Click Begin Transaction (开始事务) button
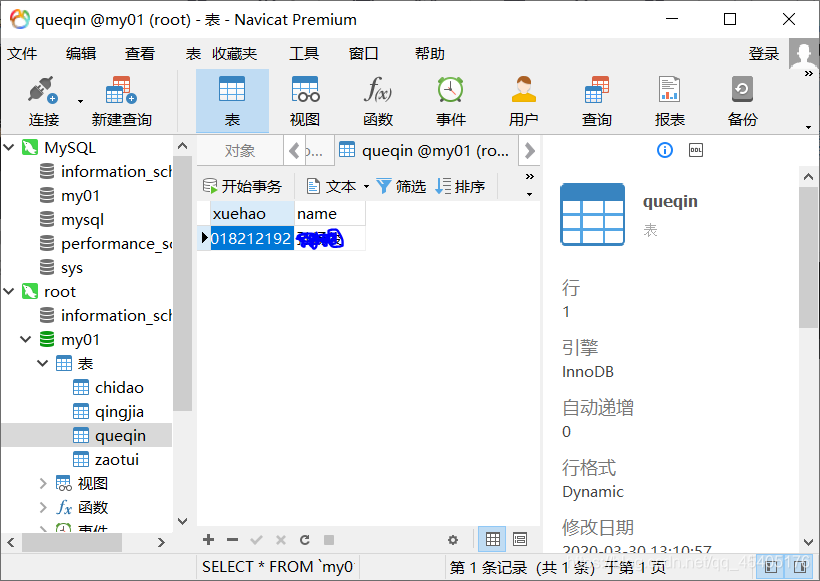Viewport: 820px width, 581px height. point(242,186)
